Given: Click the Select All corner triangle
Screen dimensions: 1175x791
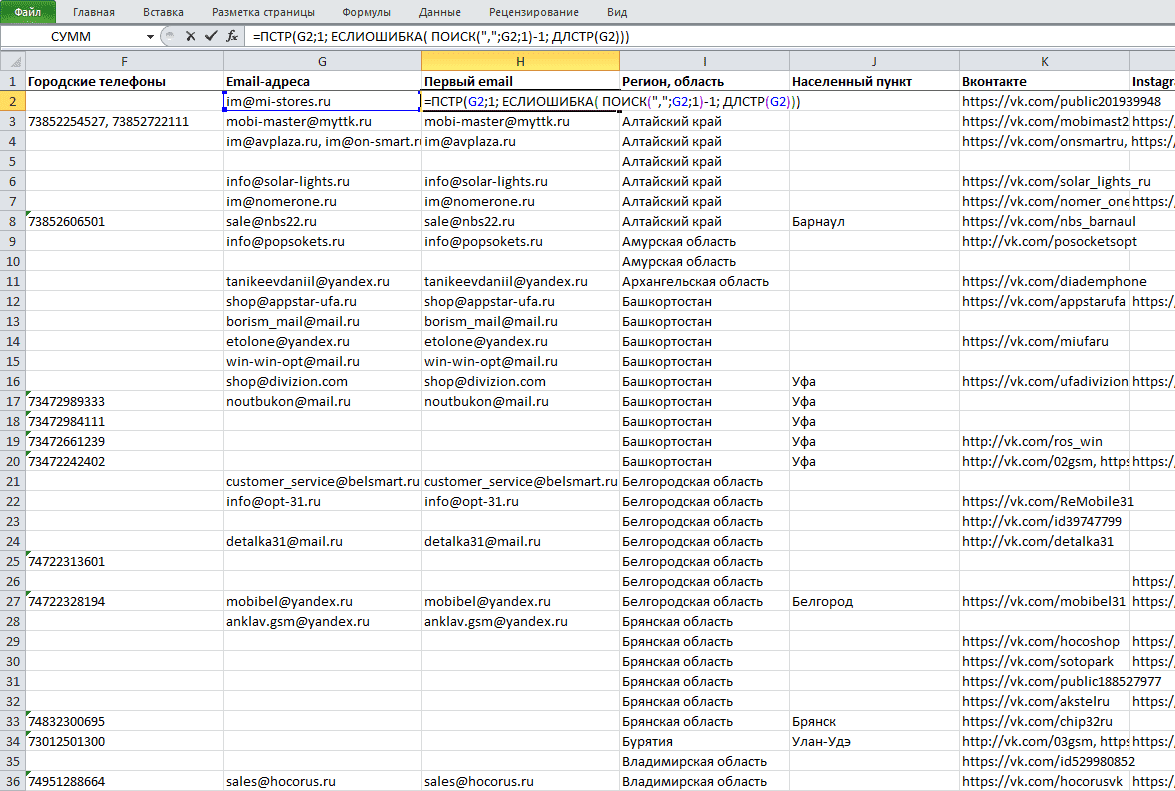Looking at the screenshot, I should [12, 61].
